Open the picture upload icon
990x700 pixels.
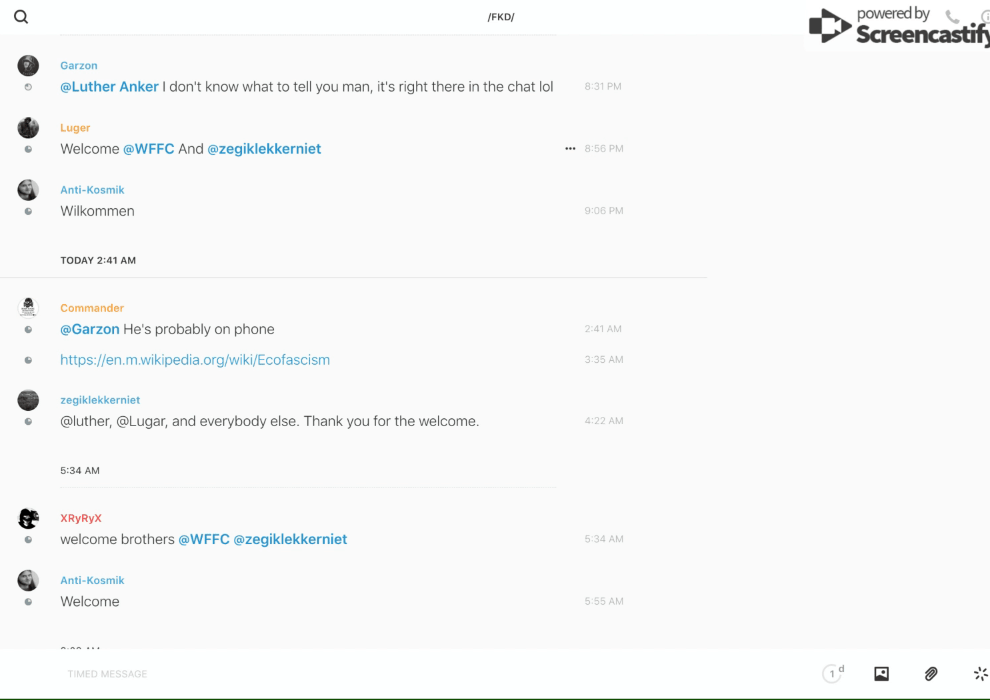[x=881, y=674]
